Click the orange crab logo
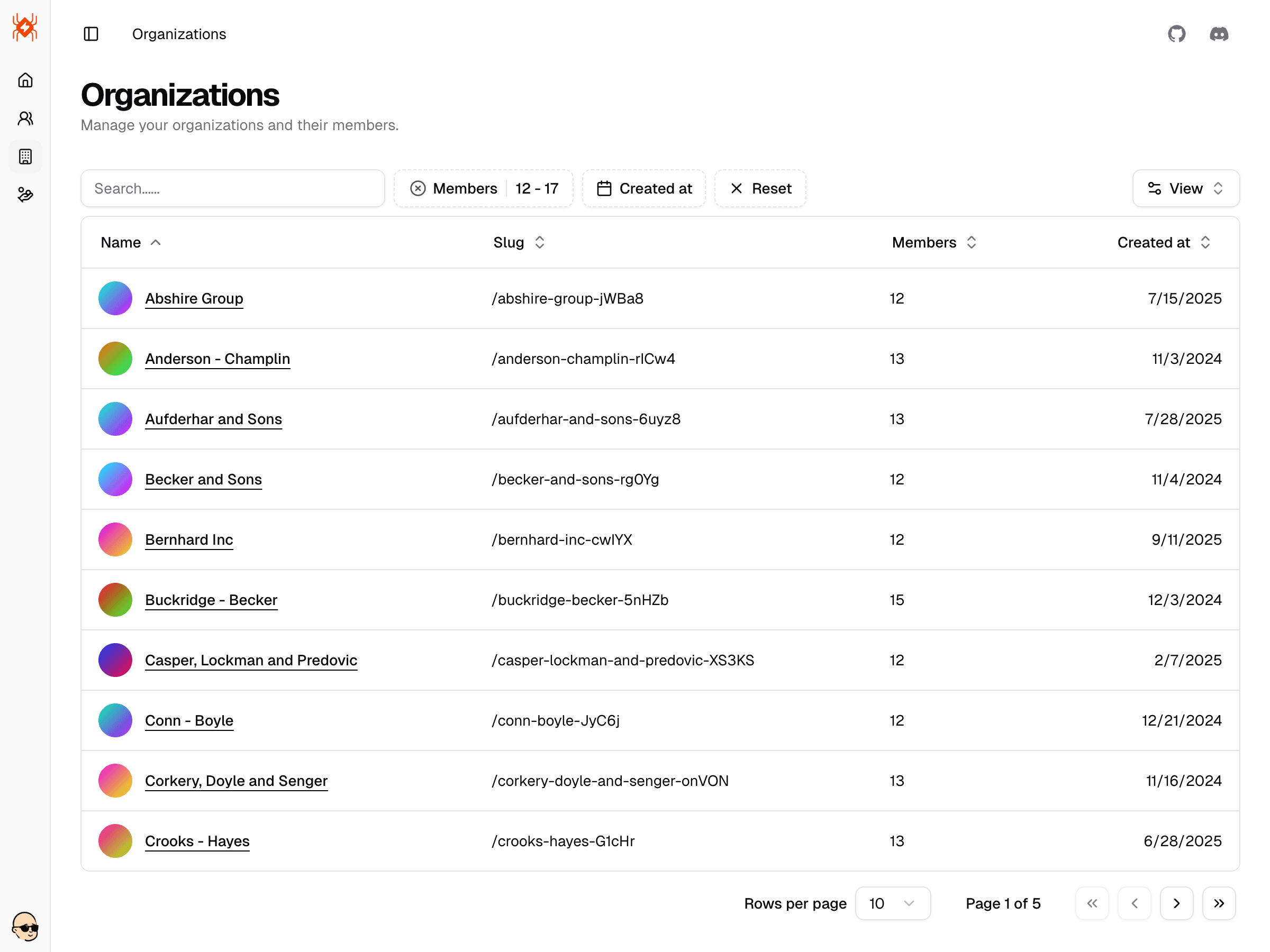 pos(24,27)
